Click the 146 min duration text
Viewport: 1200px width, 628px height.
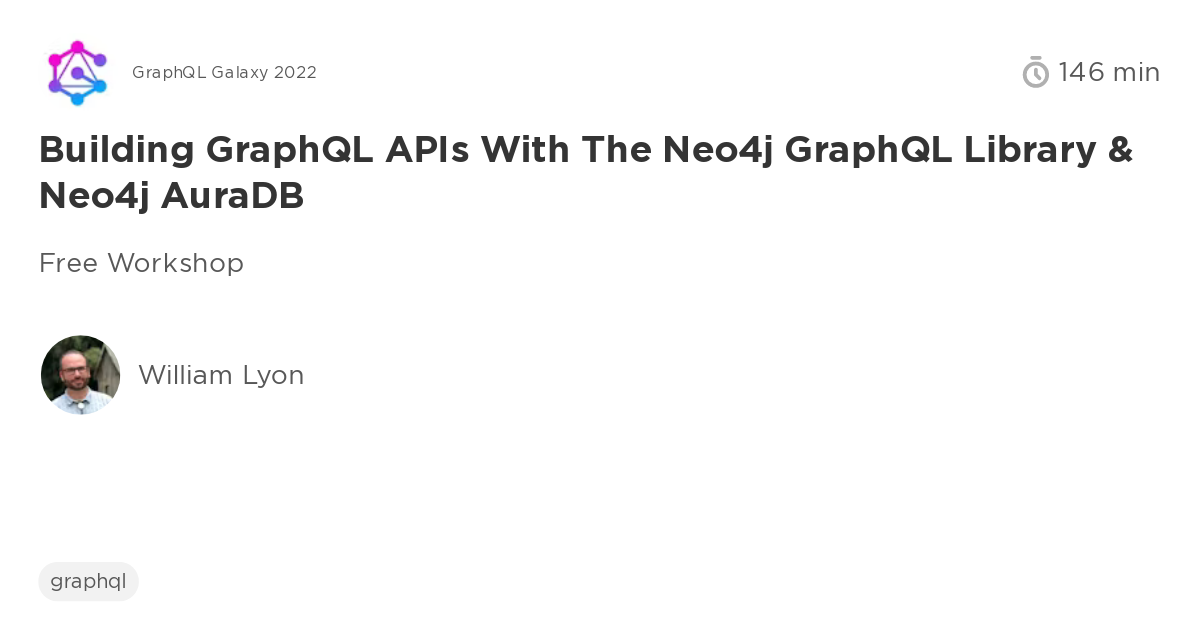click(x=1109, y=72)
